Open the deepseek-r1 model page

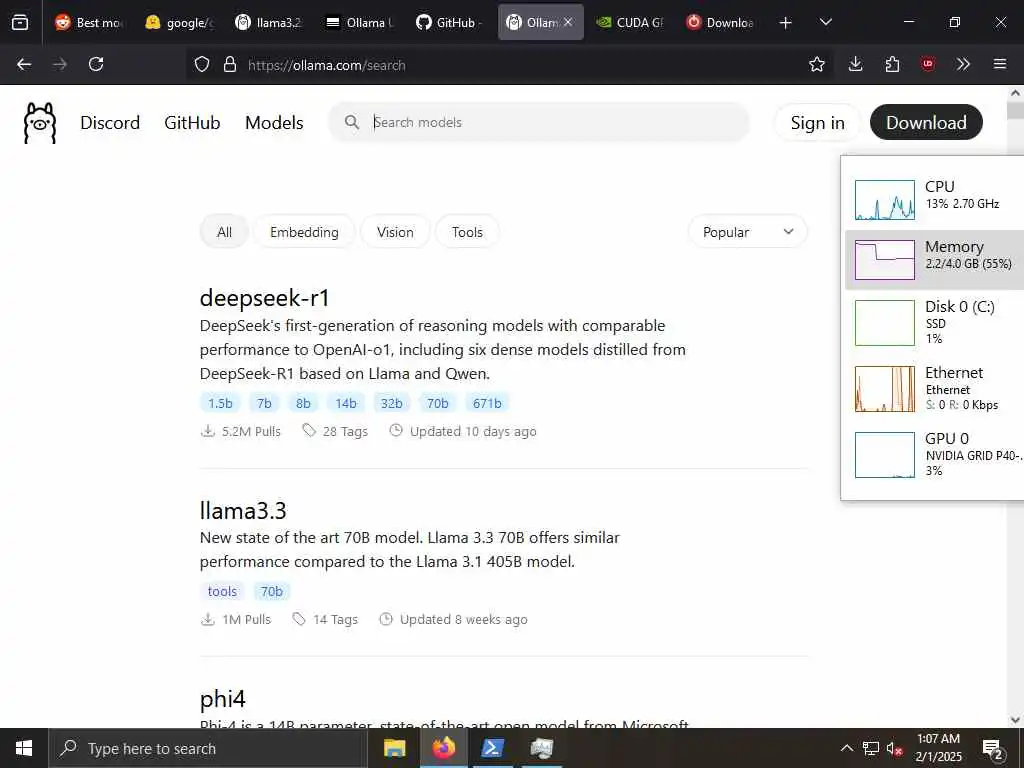(x=264, y=298)
